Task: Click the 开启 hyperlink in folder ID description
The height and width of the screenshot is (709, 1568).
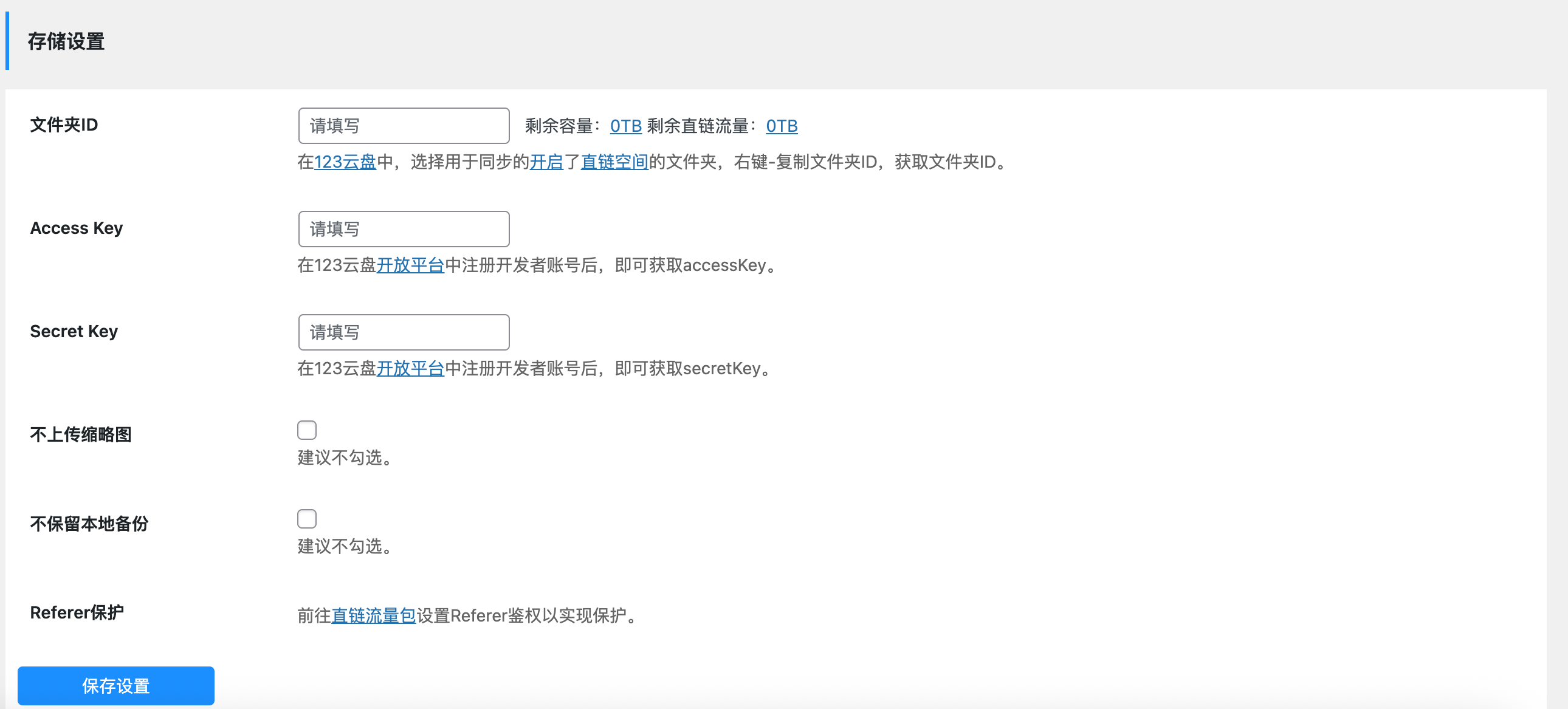Action: [x=547, y=162]
